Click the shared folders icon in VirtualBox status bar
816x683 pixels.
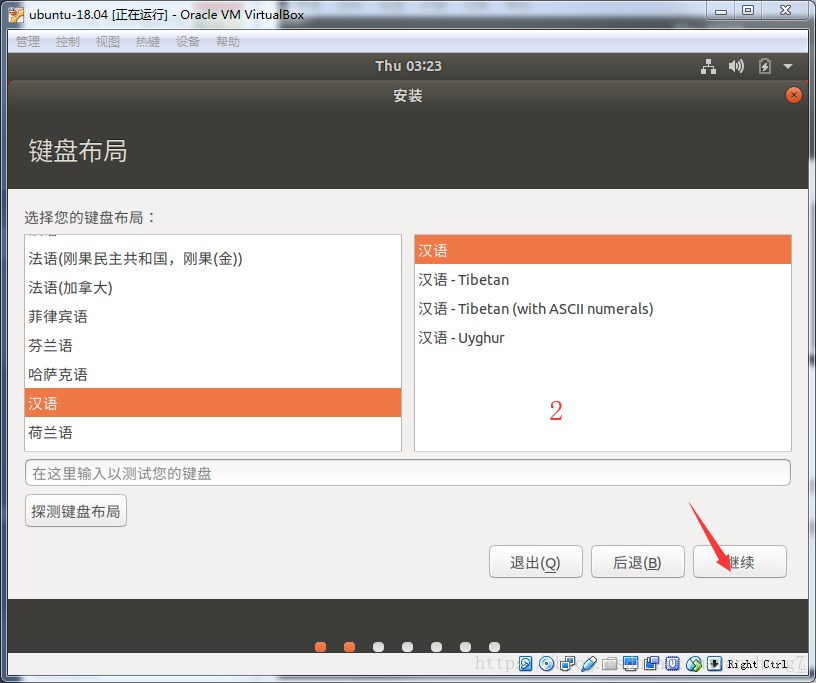click(x=609, y=664)
